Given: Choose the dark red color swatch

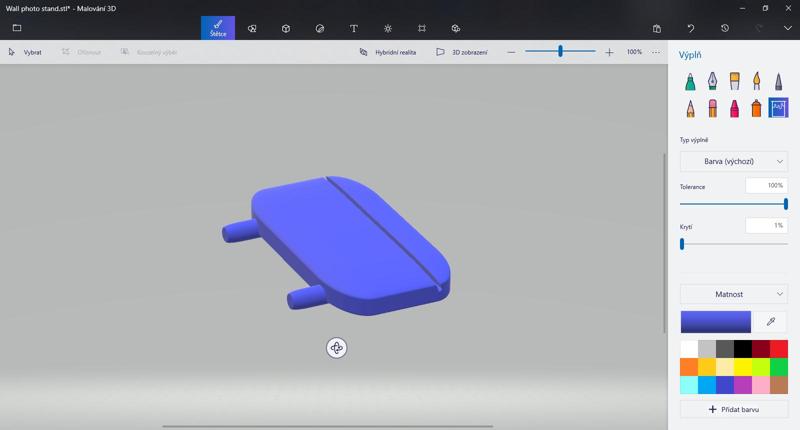Looking at the screenshot, I should [761, 349].
